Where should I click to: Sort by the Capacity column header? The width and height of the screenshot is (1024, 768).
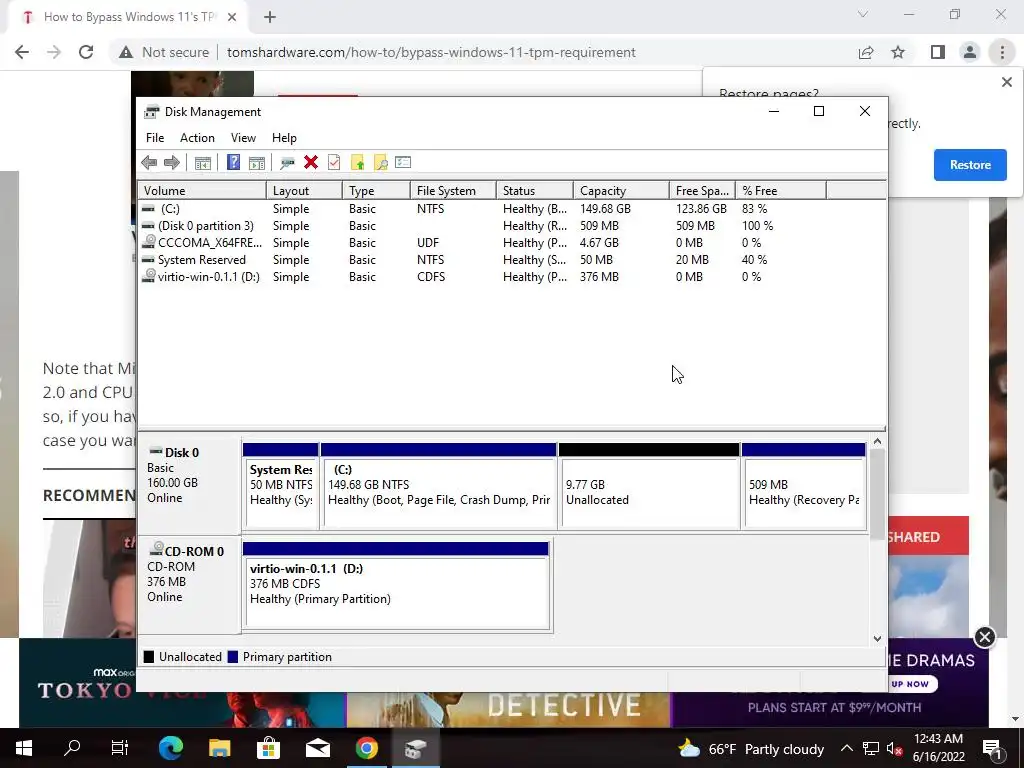point(622,191)
